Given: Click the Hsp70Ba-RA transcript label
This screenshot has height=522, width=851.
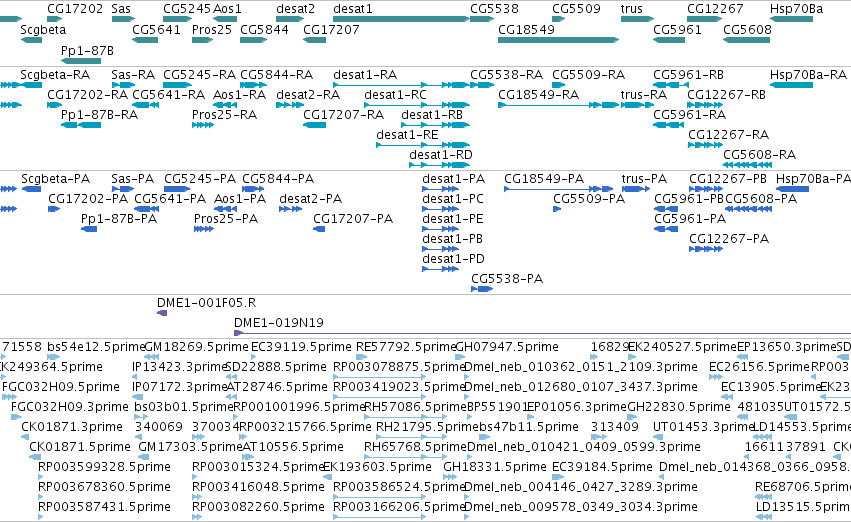Looking at the screenshot, I should [808, 75].
